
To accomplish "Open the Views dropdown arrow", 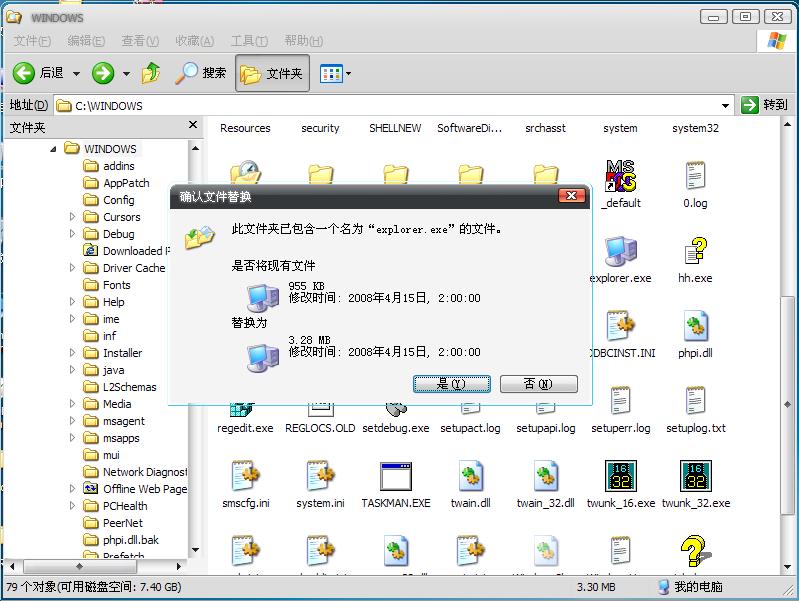I will pos(349,73).
